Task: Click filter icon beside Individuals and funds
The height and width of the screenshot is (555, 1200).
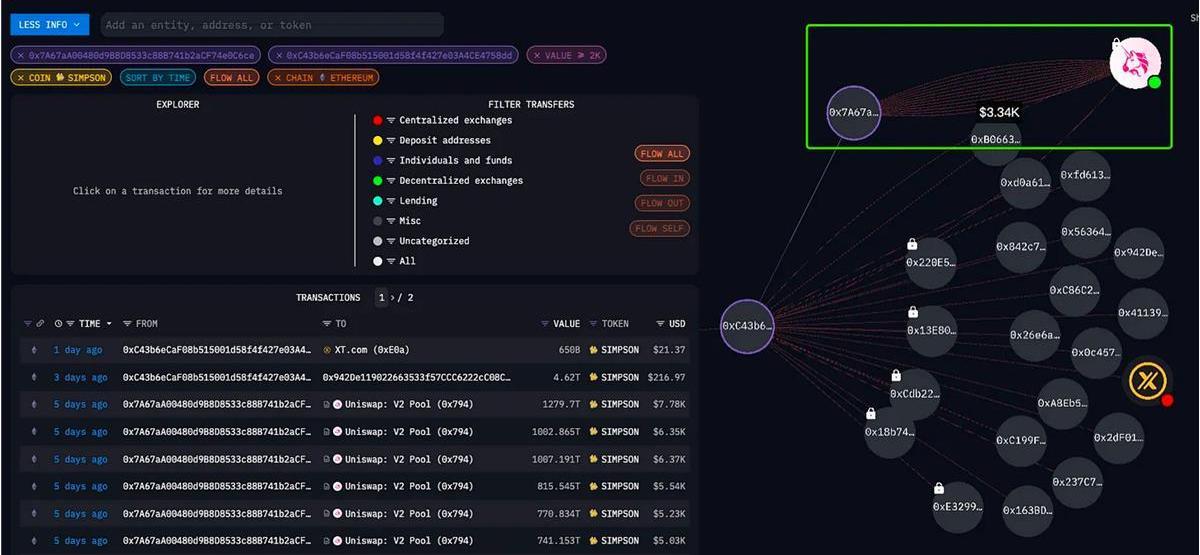Action: click(391, 160)
